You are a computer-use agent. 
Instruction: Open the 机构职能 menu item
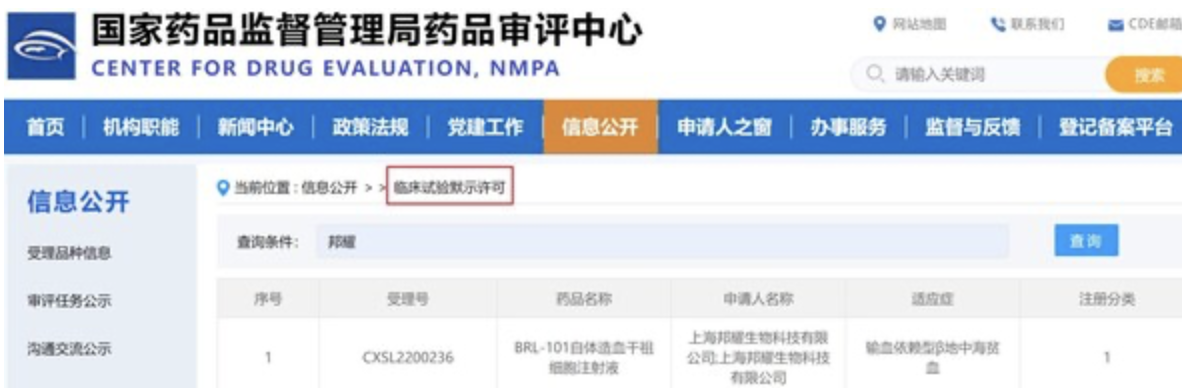141,127
